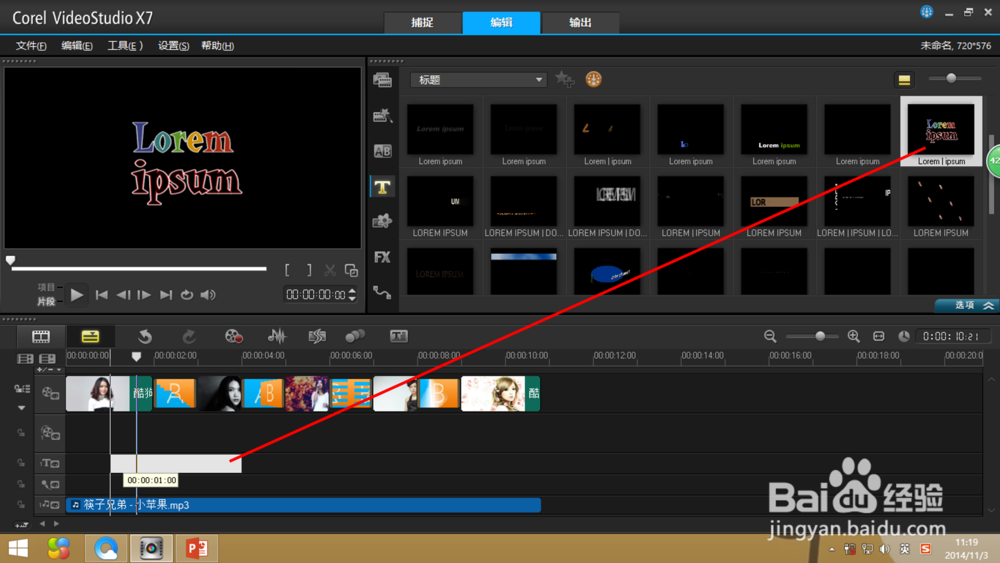
Task: Open the Instant Project library icon
Action: tap(383, 115)
